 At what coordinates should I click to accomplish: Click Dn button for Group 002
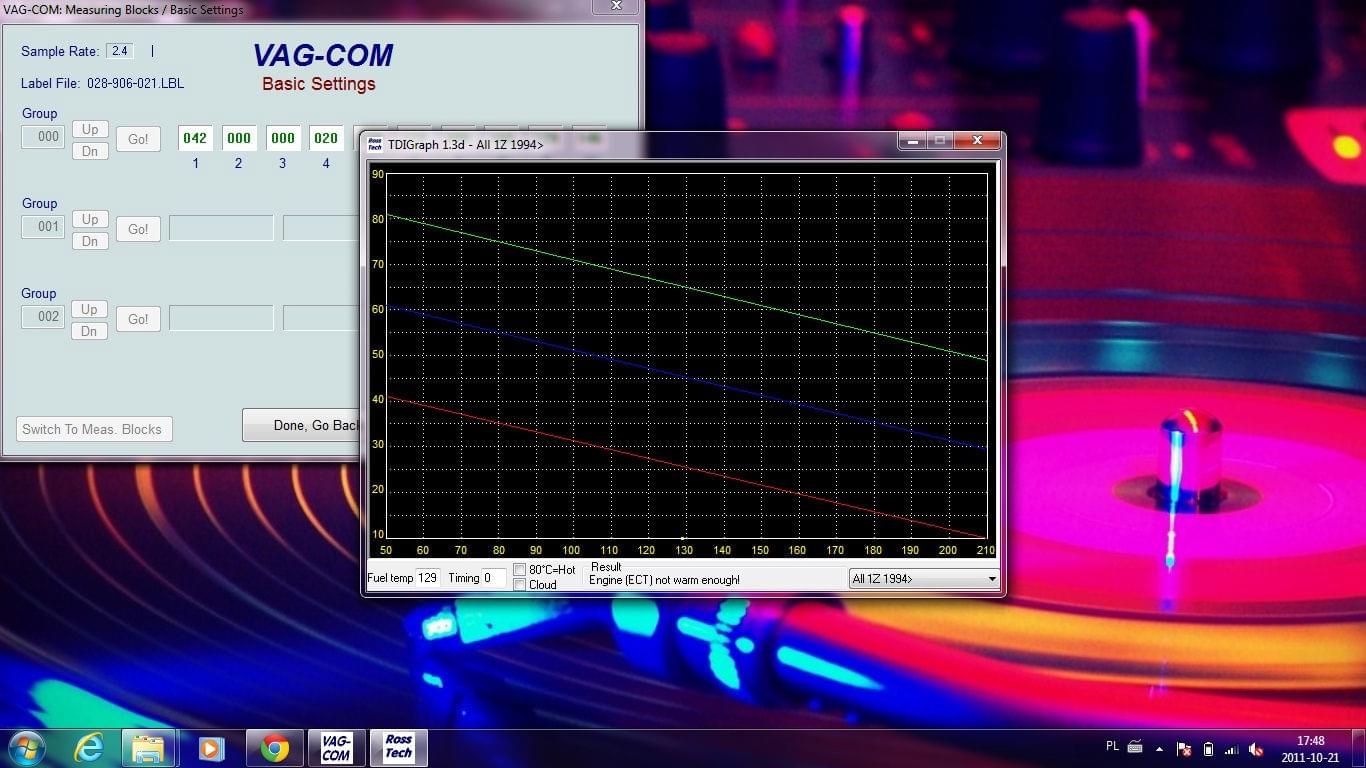coord(90,331)
